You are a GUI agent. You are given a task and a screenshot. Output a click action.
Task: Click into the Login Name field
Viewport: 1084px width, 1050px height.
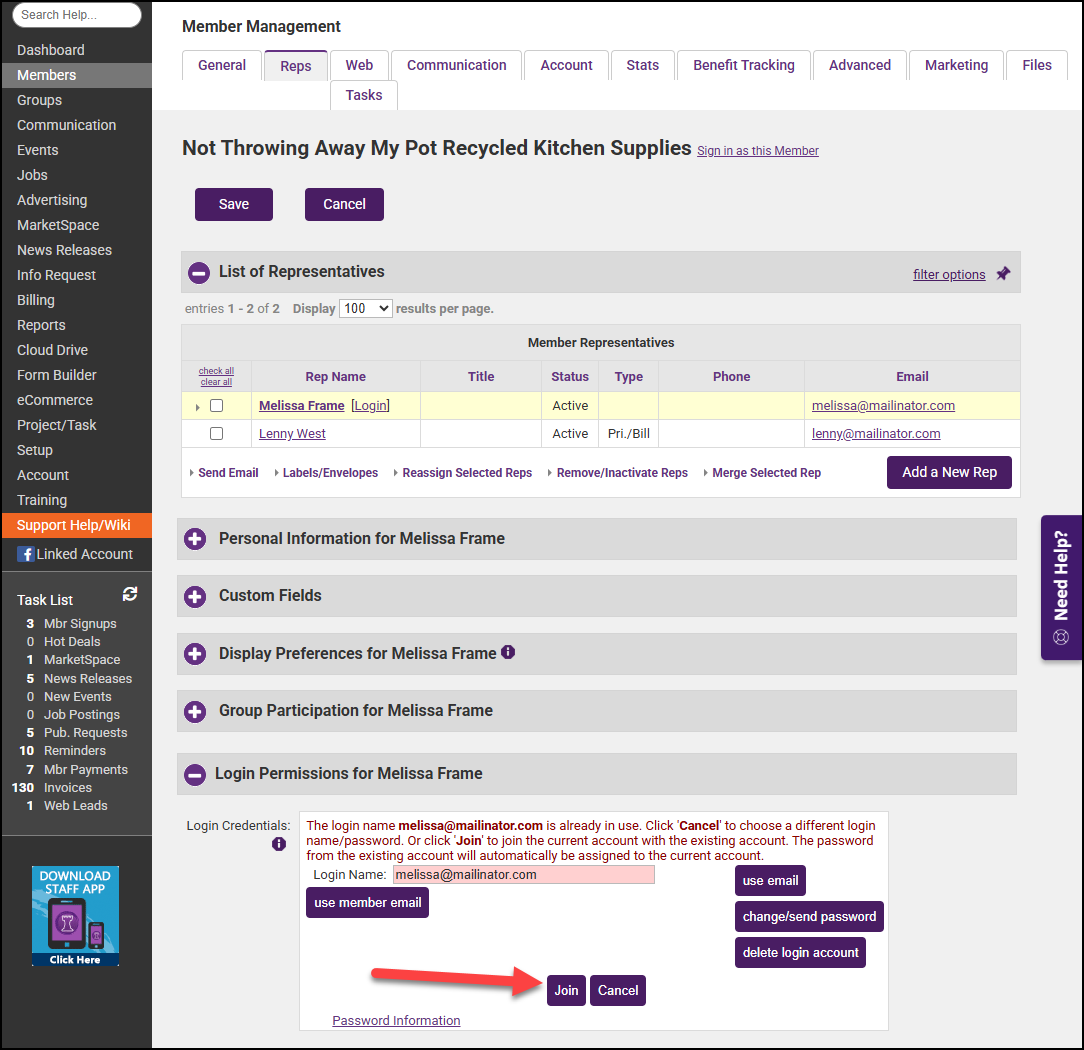[x=524, y=874]
